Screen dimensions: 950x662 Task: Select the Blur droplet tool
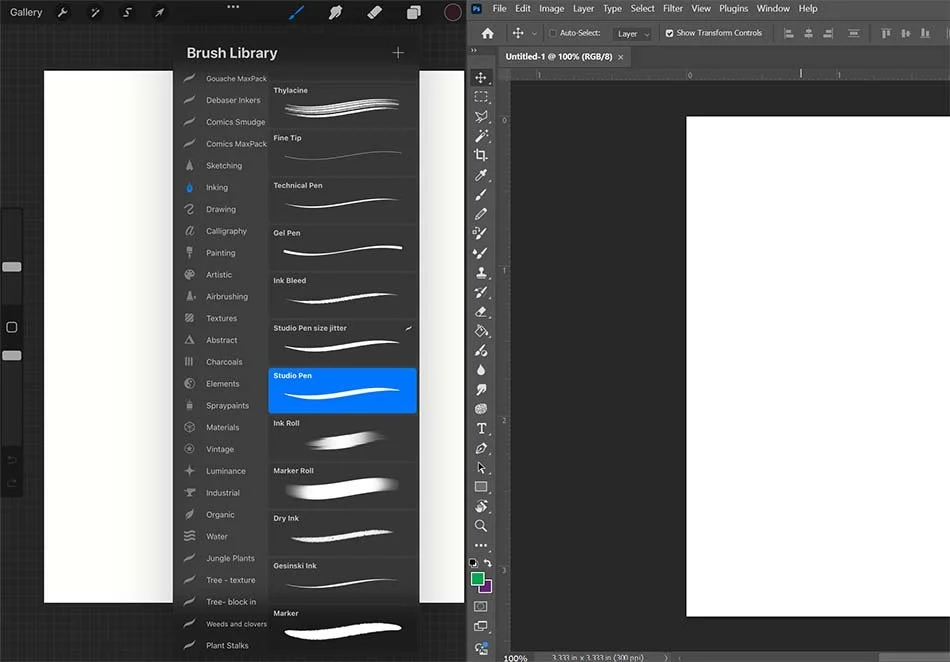coord(481,370)
